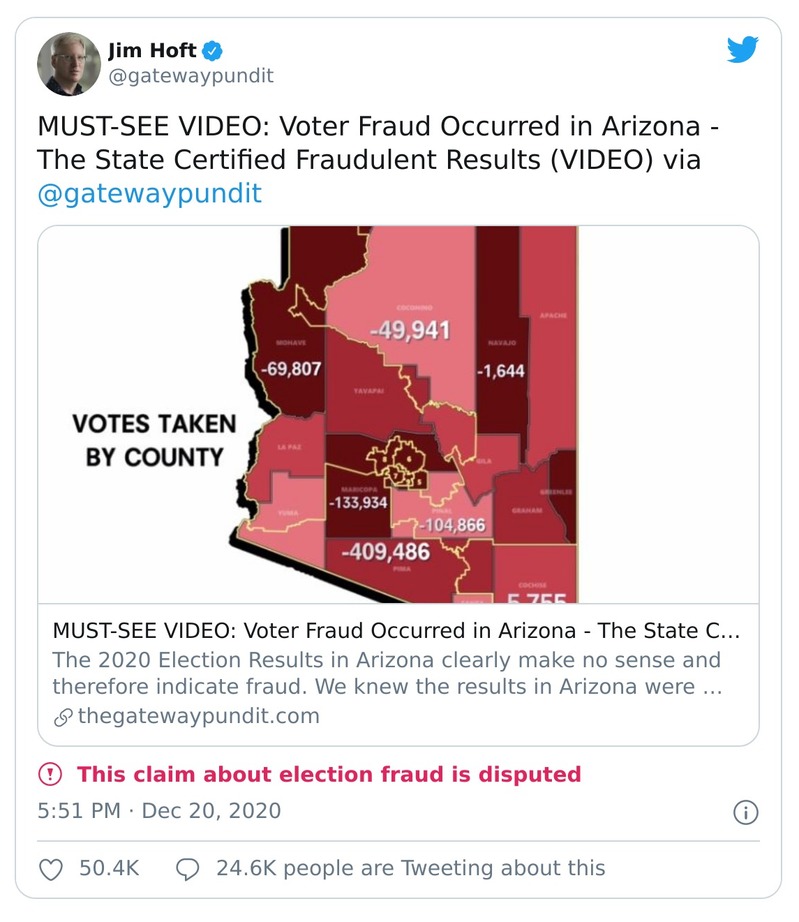The width and height of the screenshot is (799, 922).
Task: Click the link chain icon
Action: [63, 716]
